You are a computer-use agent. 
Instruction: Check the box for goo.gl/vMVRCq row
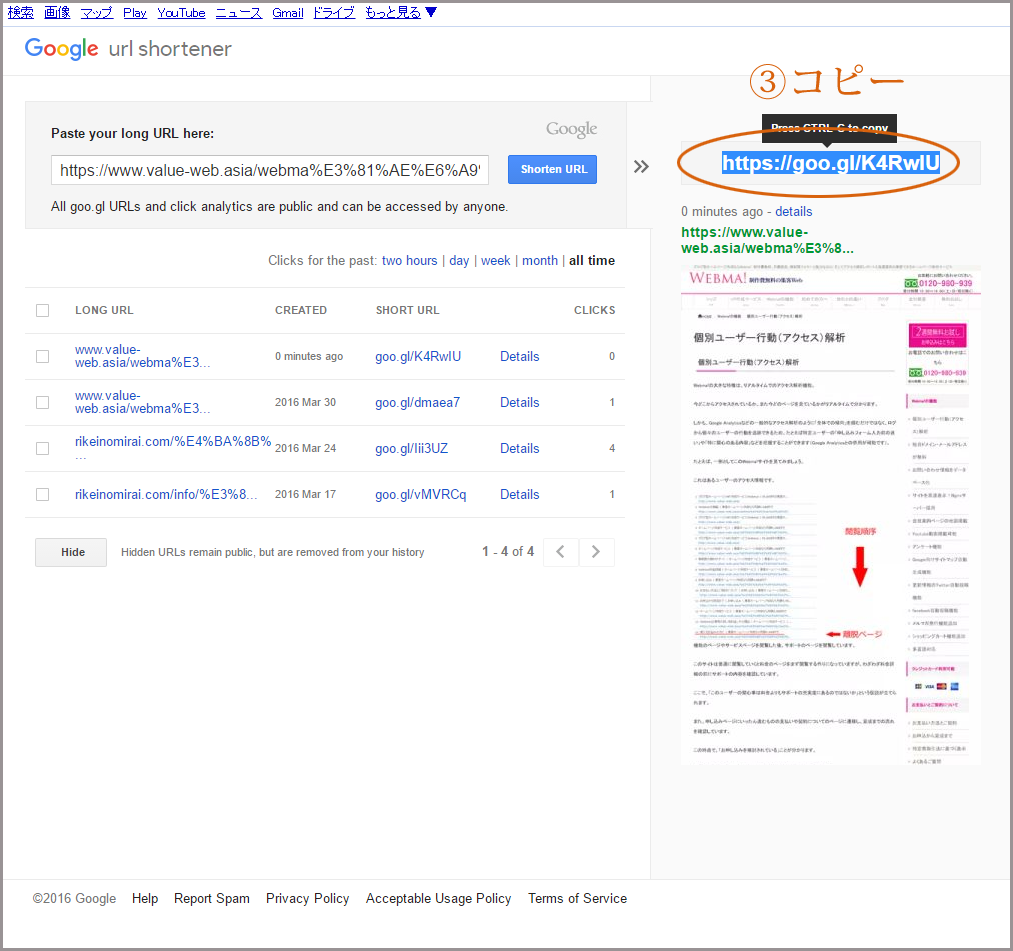(x=43, y=494)
